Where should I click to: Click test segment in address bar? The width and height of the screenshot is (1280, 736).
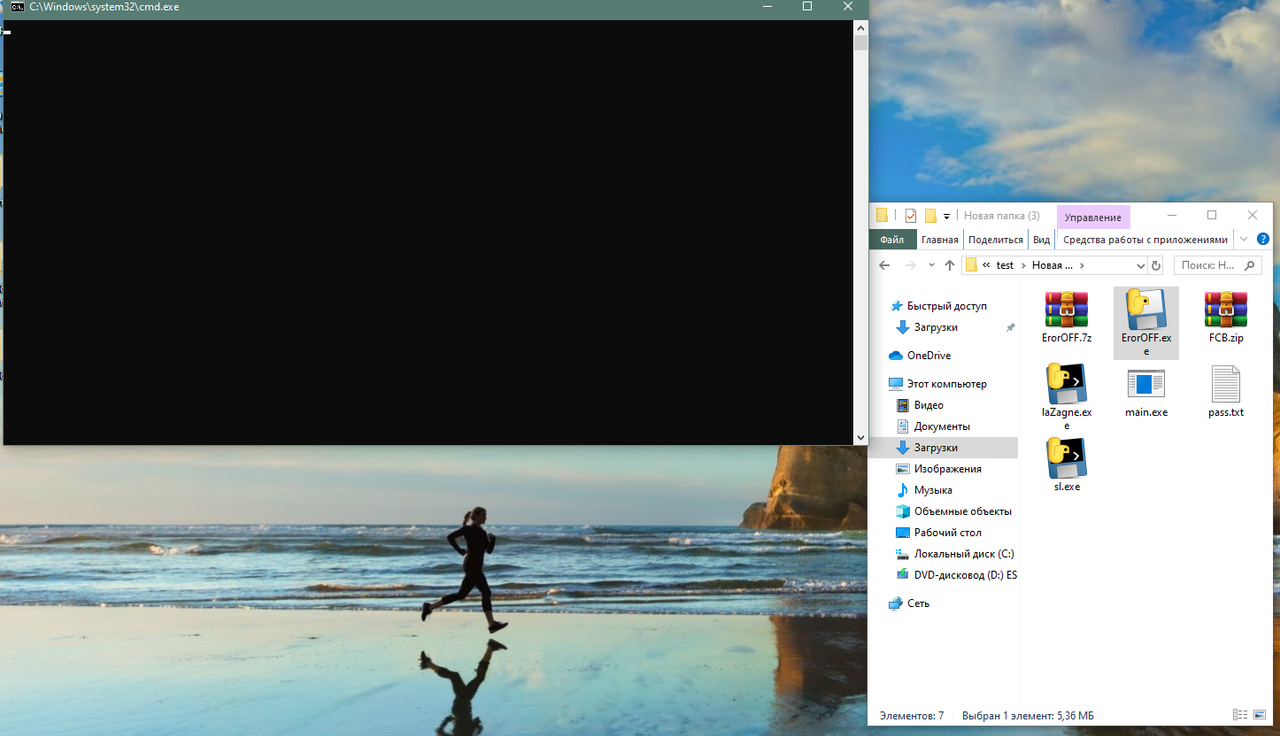1005,265
